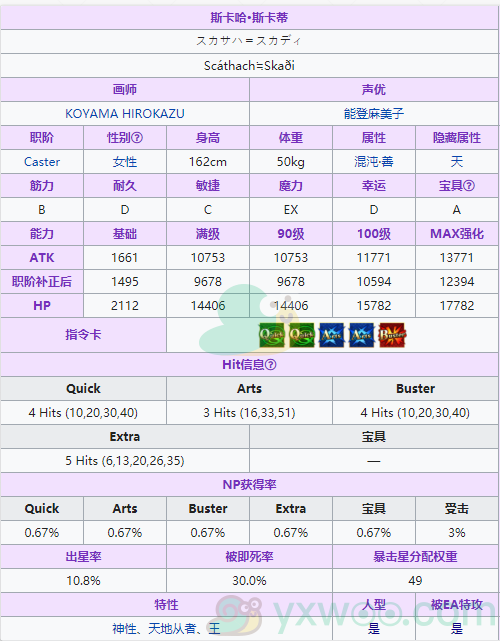This screenshot has width=500, height=641.
Task: Click the 隐藏属性 column header
Action: click(457, 138)
